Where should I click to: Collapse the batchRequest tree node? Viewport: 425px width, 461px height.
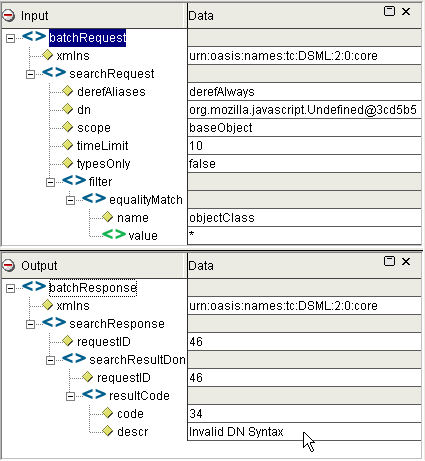11,38
